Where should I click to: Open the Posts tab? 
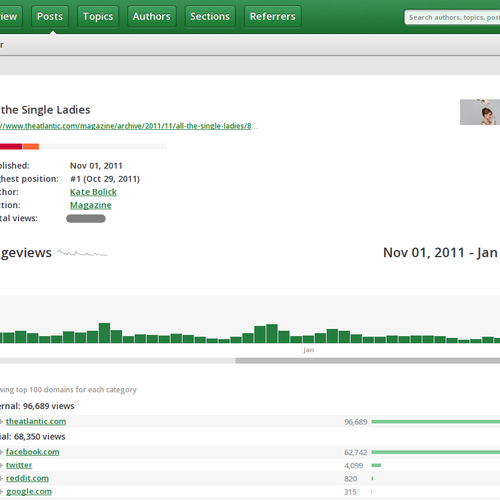(x=50, y=16)
